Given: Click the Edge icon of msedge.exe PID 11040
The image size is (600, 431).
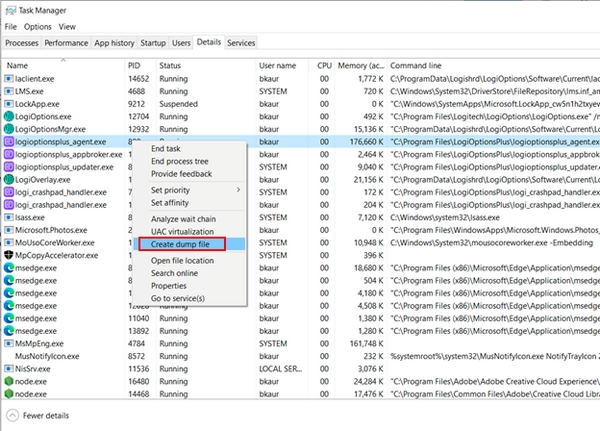Looking at the screenshot, I should tap(8, 318).
